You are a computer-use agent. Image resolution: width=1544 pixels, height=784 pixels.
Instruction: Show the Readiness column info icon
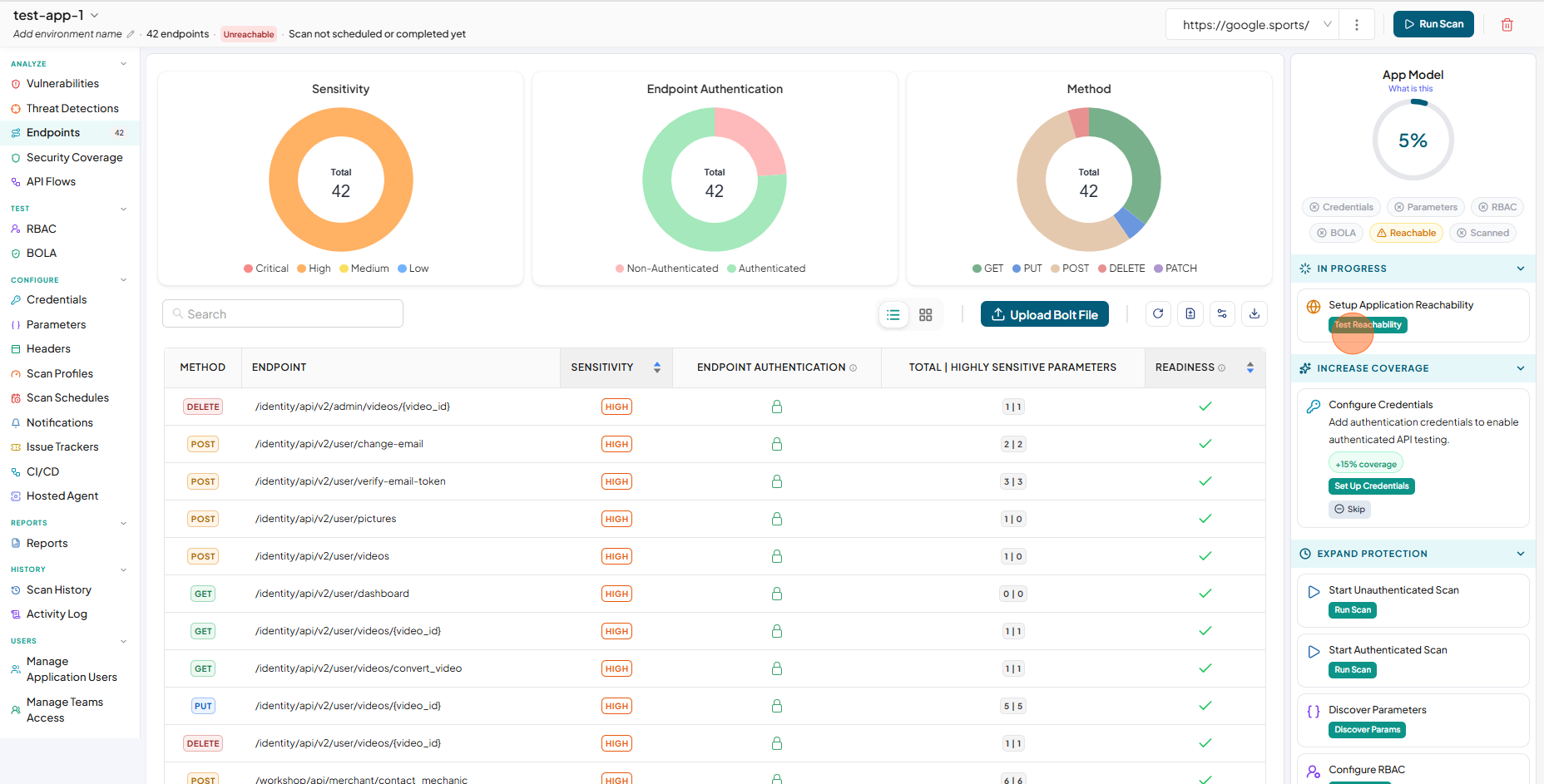pyautogui.click(x=1222, y=367)
